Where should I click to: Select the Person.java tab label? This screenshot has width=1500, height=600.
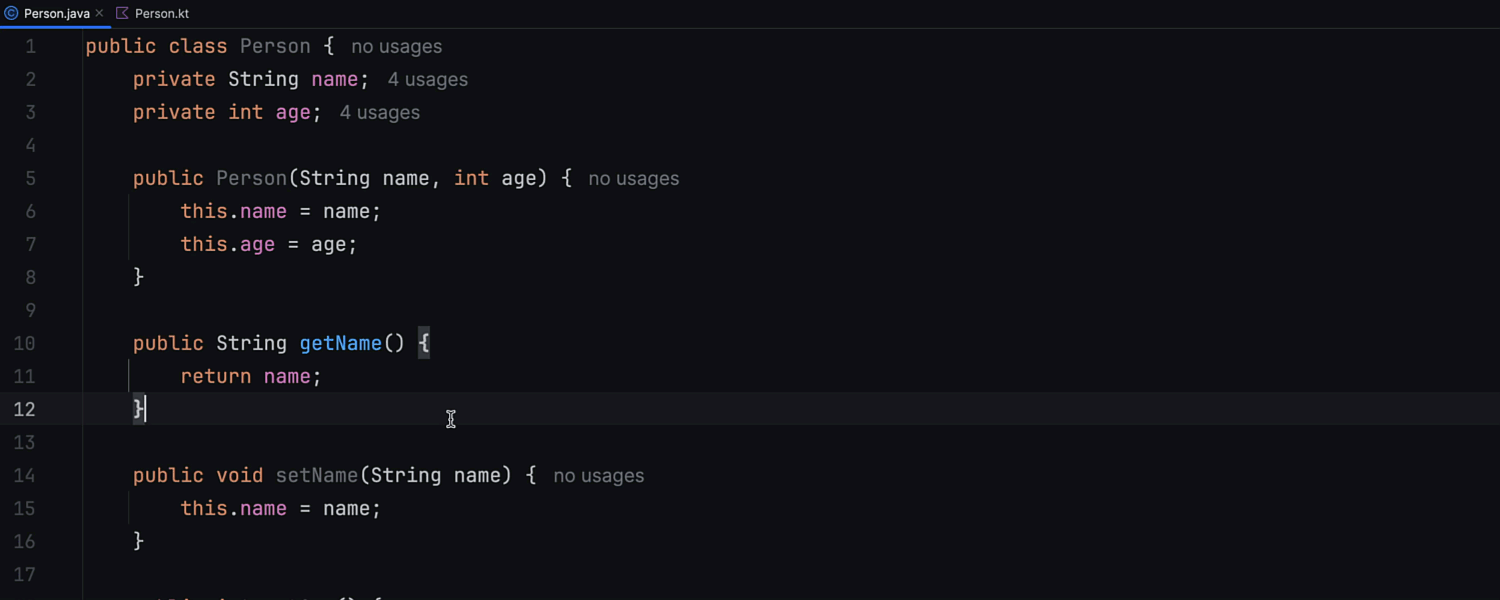click(57, 14)
